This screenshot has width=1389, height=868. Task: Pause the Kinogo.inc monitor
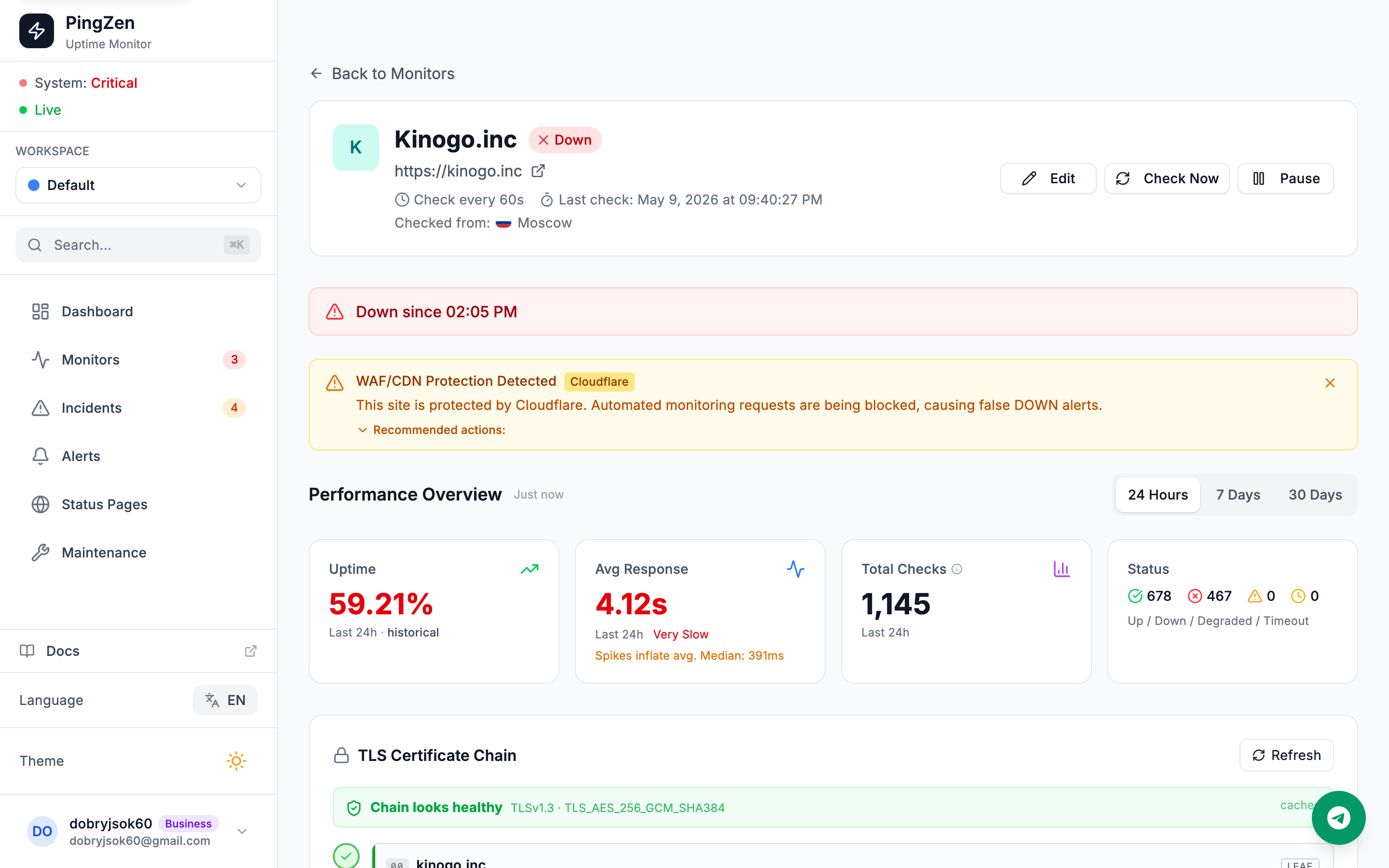[x=1286, y=178]
